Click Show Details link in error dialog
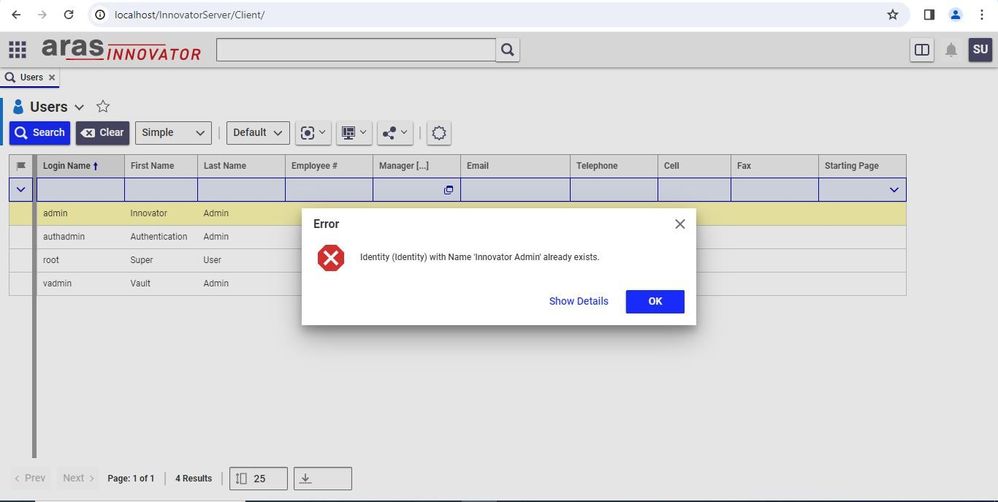 pos(578,301)
